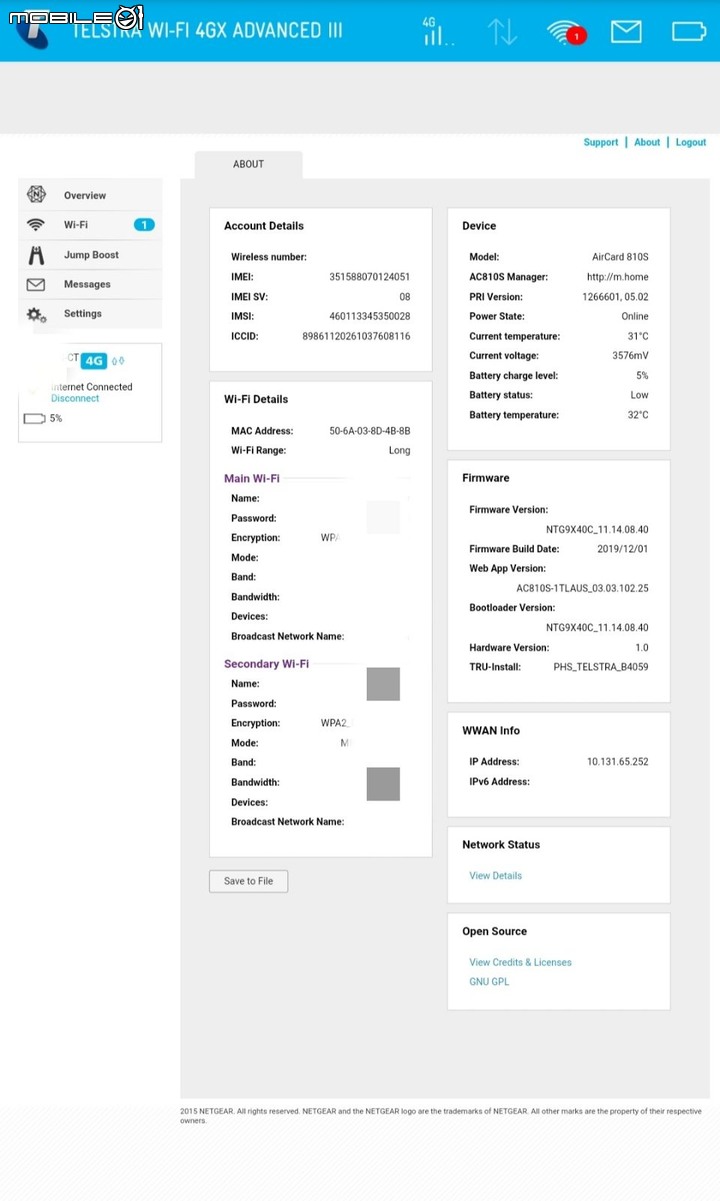Viewport: 720px width, 1201px height.
Task: Click the Battery status value Low
Action: [639, 396]
